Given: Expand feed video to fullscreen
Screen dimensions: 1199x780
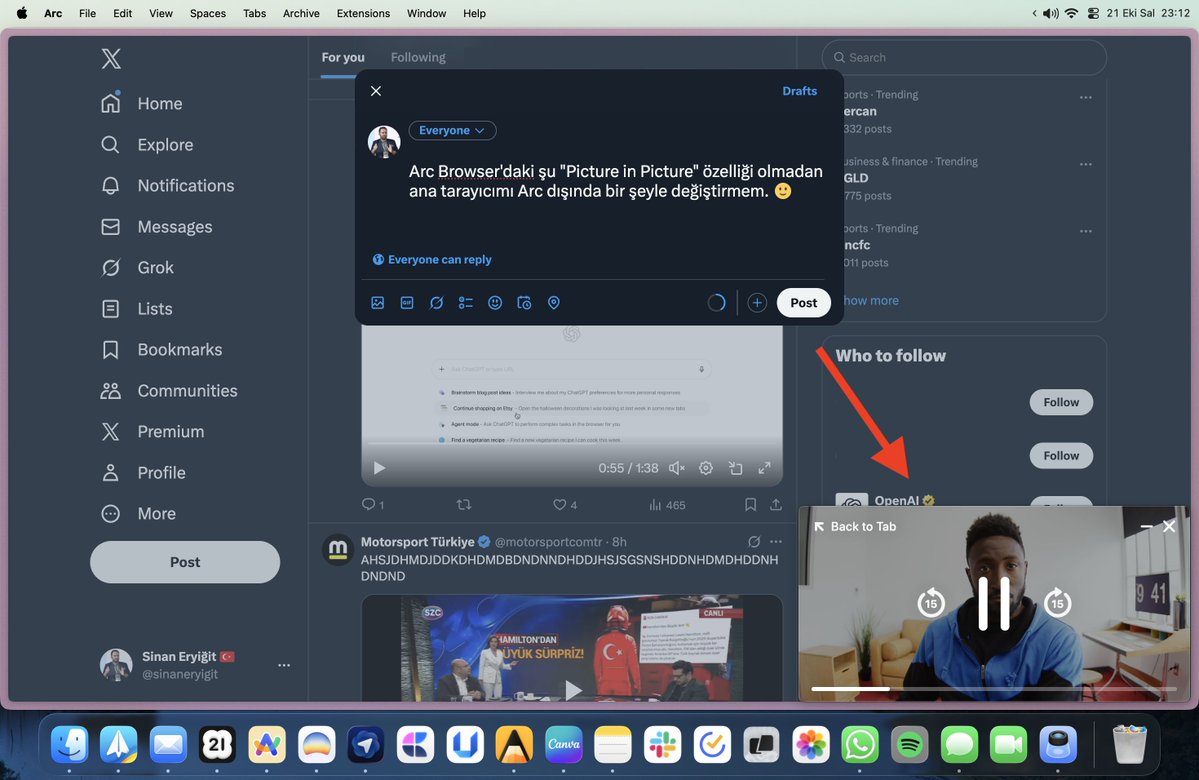Looking at the screenshot, I should click(765, 468).
